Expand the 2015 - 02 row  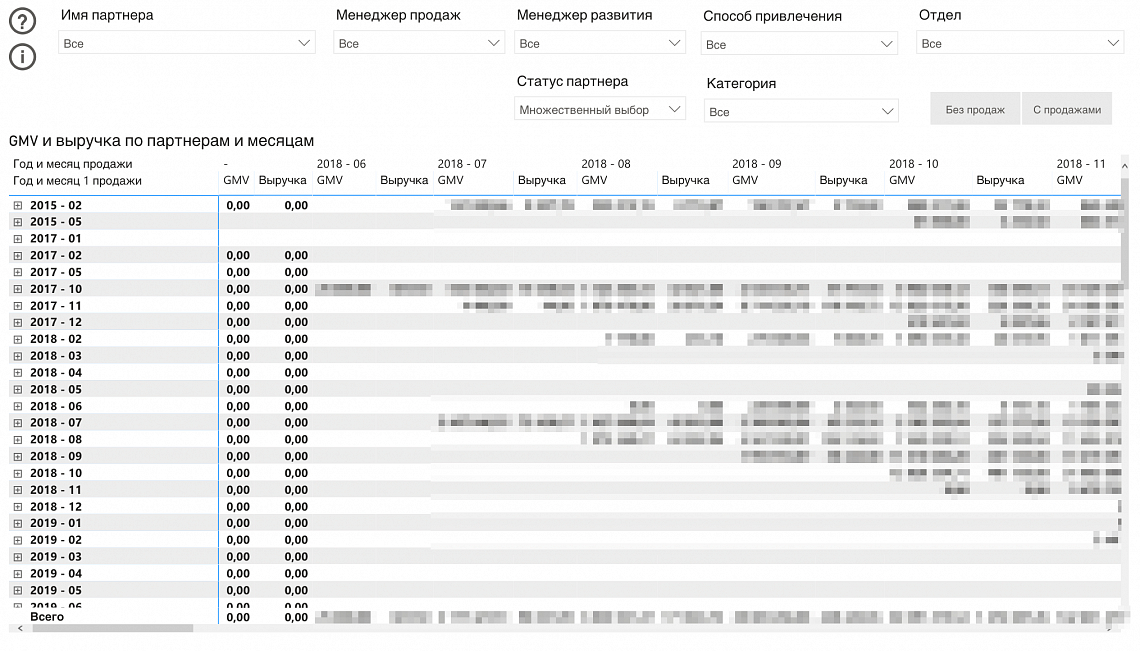click(x=17, y=205)
